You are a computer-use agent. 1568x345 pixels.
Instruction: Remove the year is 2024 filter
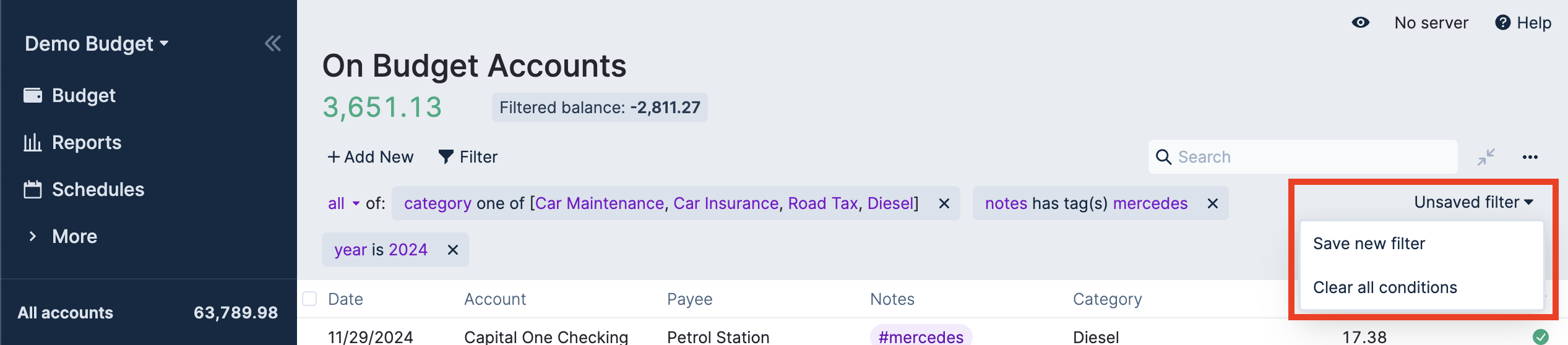click(x=453, y=250)
